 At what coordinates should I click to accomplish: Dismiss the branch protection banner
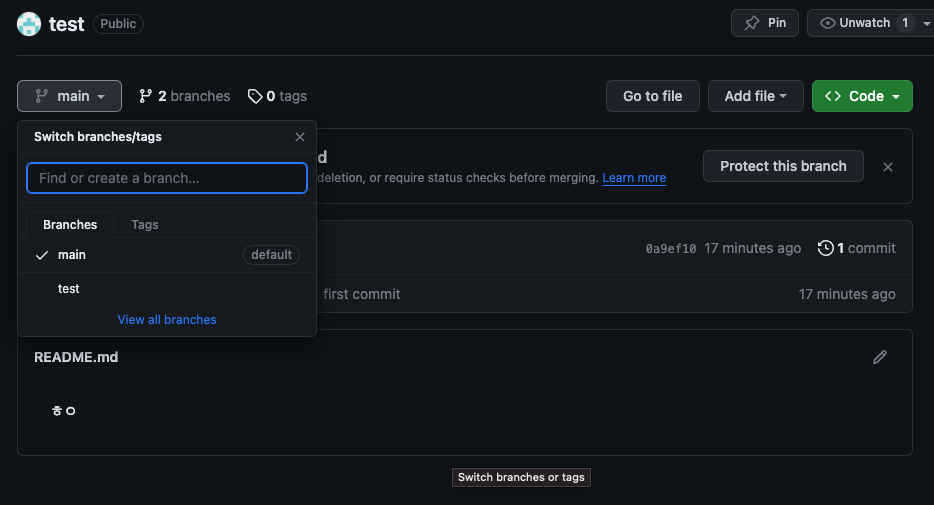[x=888, y=167]
